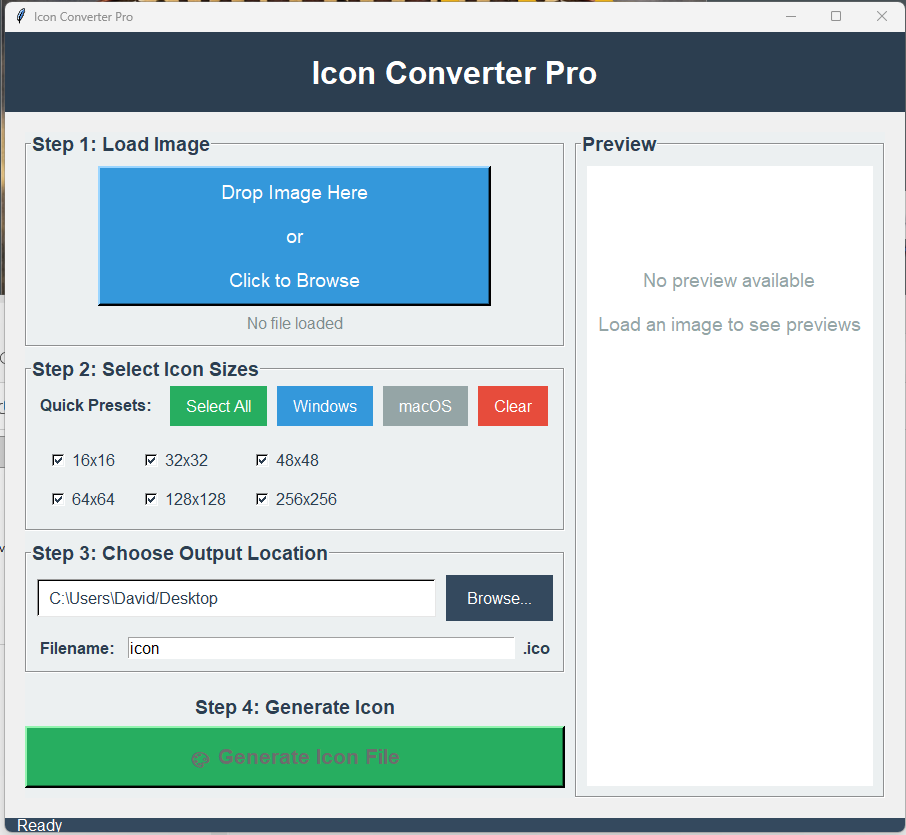Uncheck the 16x16 icon size

58,460
